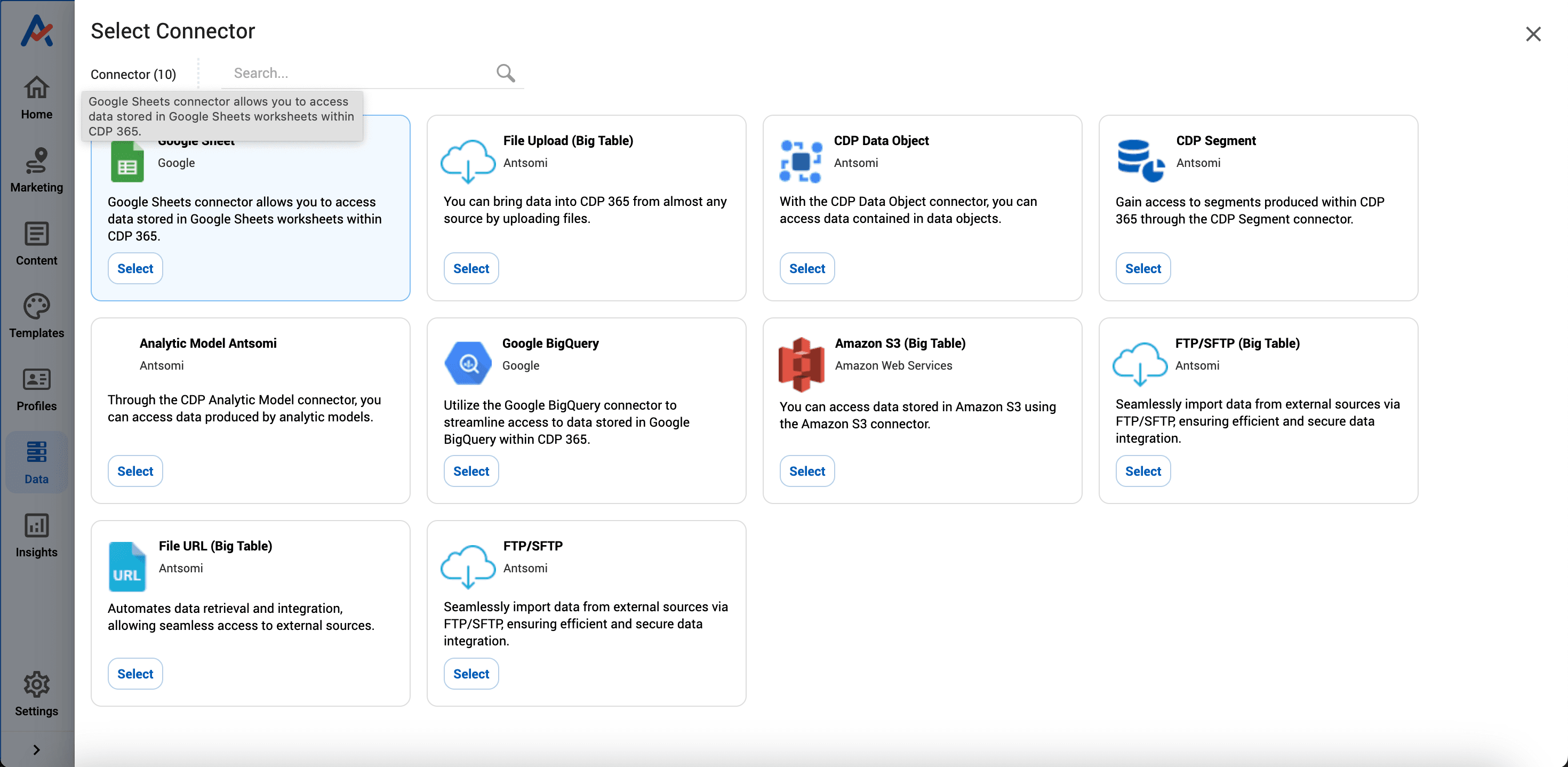Open the Templates palette section
The image size is (1568, 767).
pyautogui.click(x=36, y=316)
